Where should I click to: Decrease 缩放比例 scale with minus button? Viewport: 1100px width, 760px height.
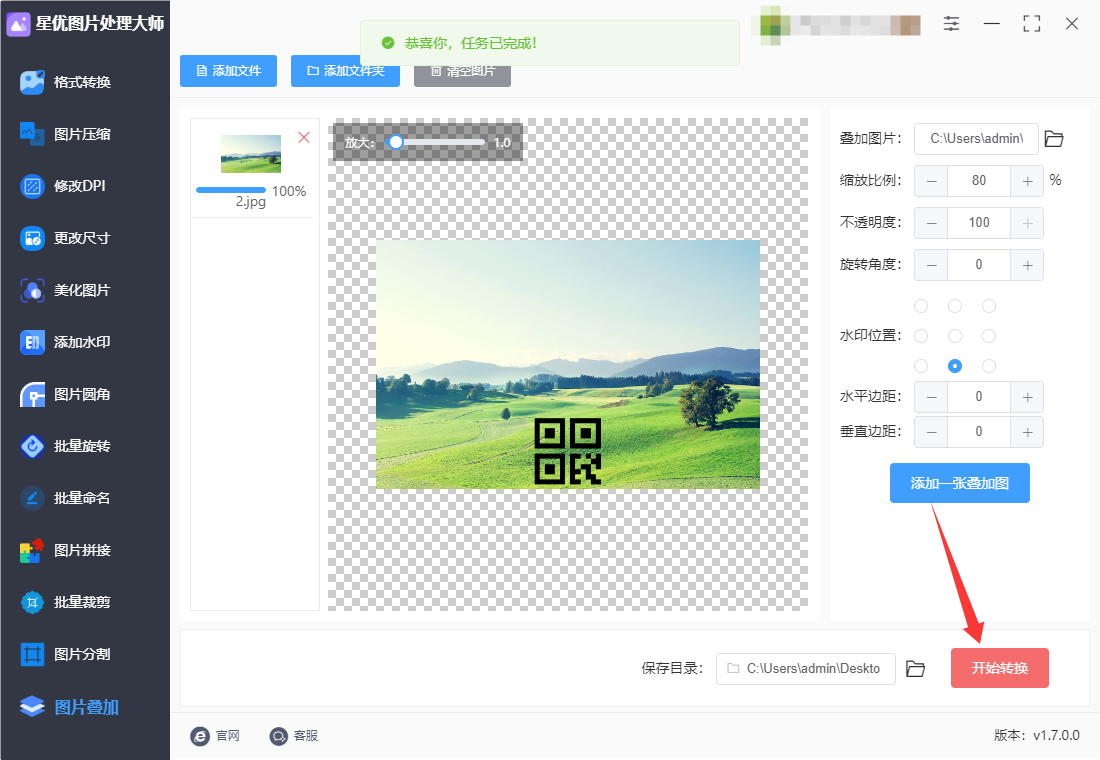(931, 181)
